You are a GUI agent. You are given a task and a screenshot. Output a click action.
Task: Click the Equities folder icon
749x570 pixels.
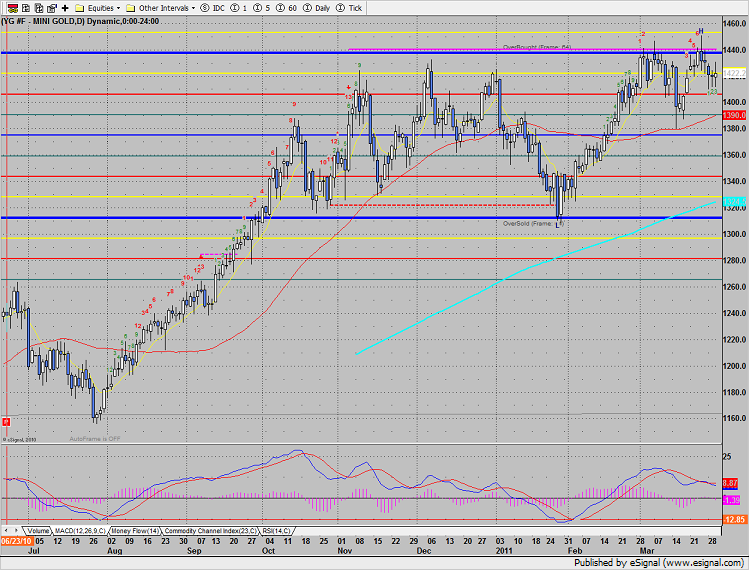[80, 8]
